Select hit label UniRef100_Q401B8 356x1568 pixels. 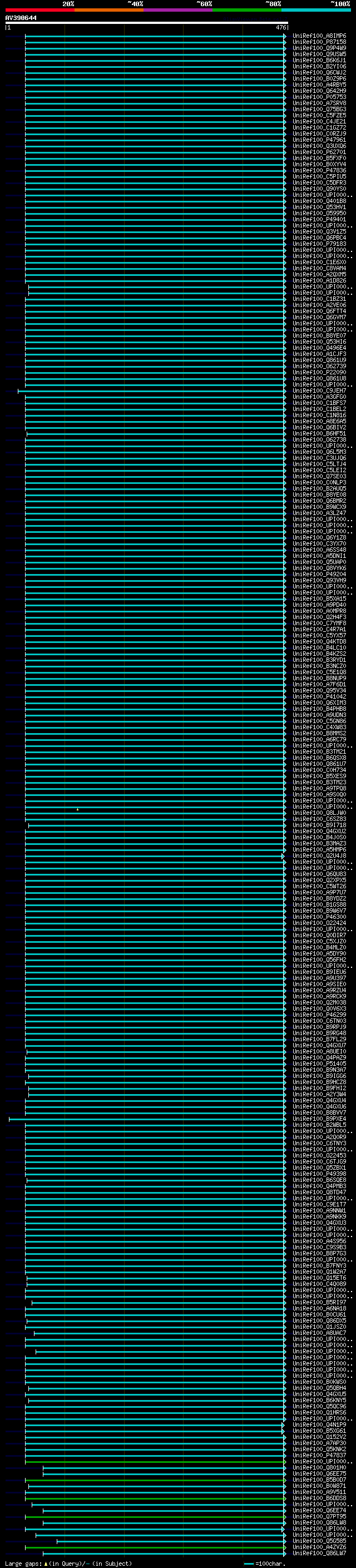click(x=319, y=201)
